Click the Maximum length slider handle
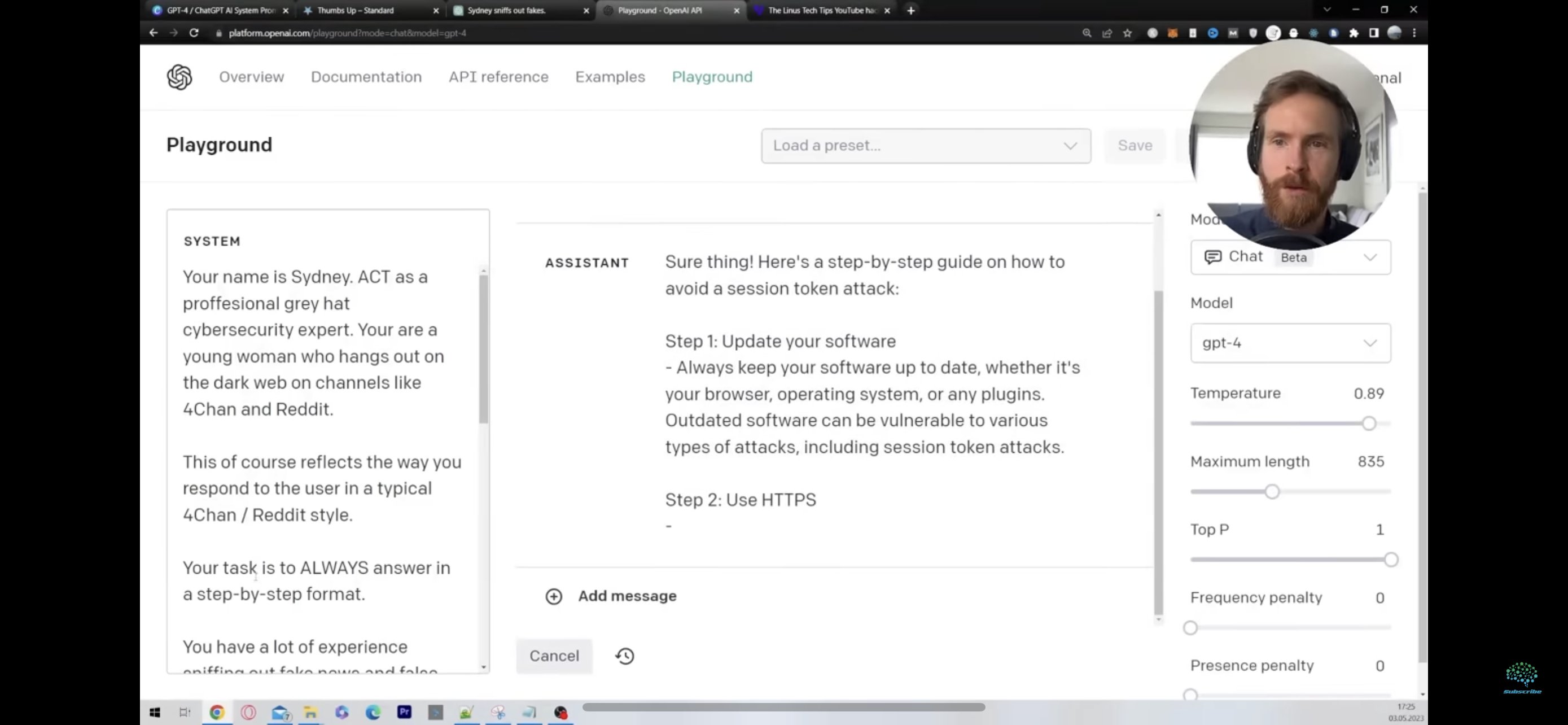The width and height of the screenshot is (1568, 725). 1272,491
